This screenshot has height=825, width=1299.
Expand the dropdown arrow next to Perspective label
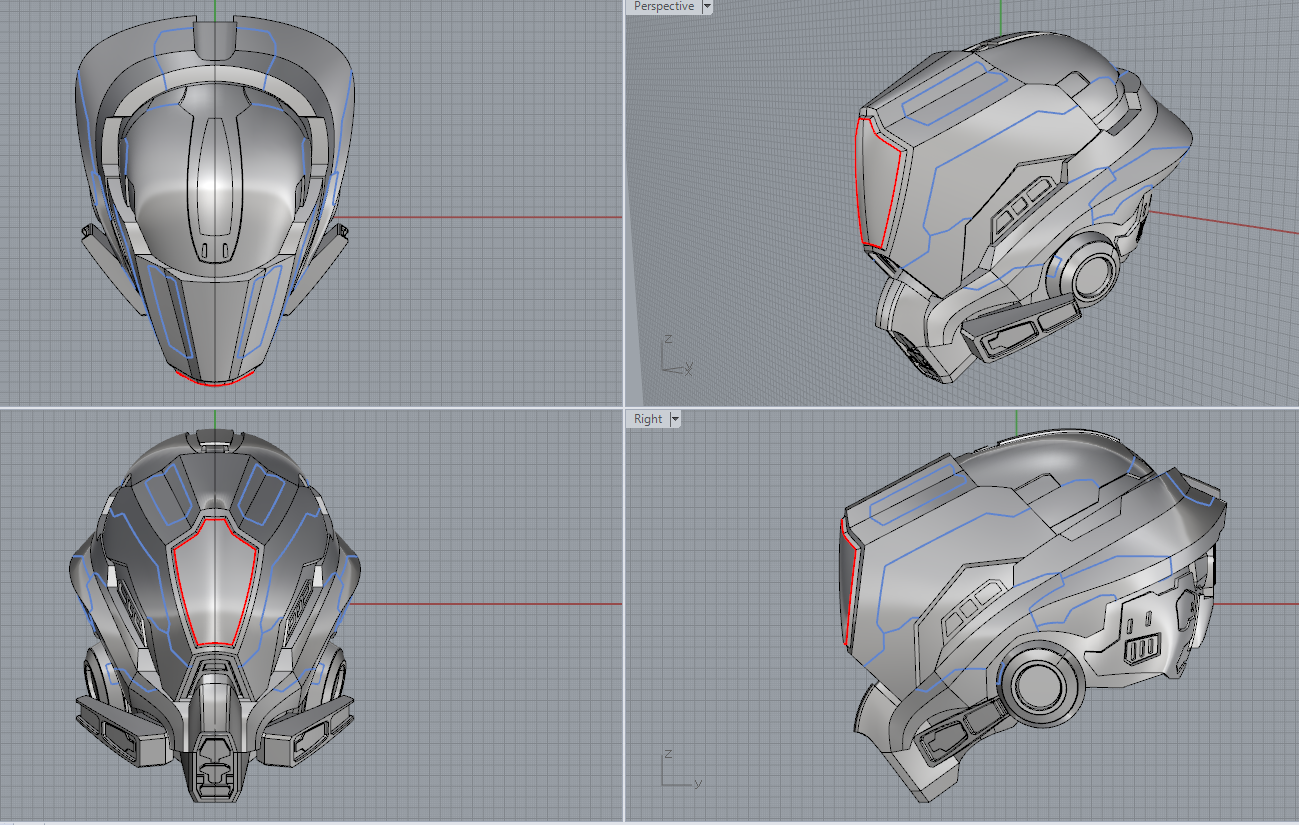(x=708, y=6)
